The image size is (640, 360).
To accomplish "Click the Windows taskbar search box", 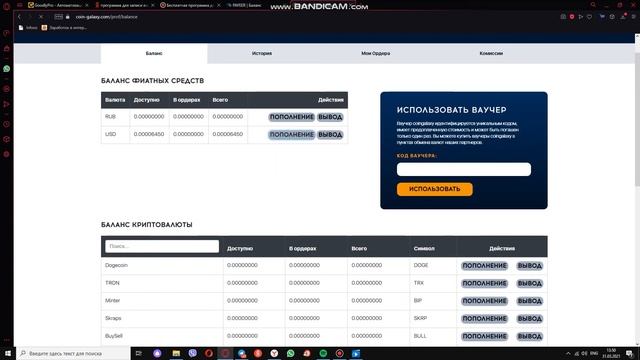I will 73,353.
